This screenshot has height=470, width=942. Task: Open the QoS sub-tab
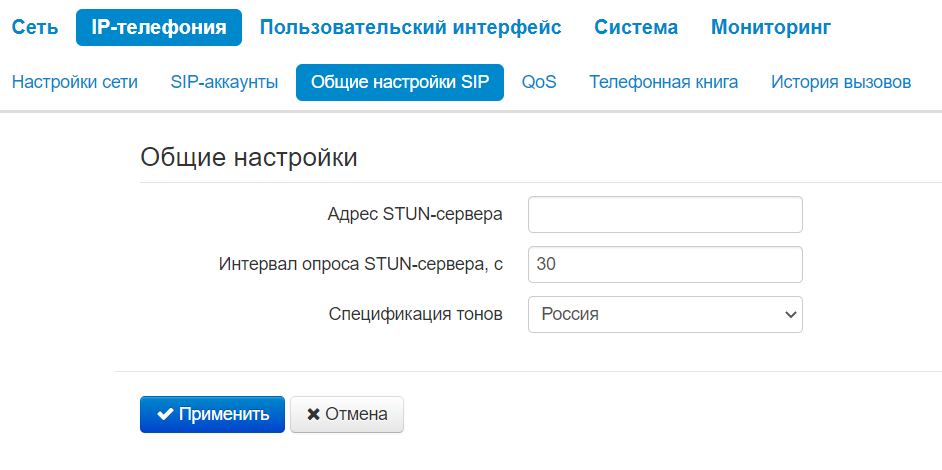pos(539,82)
